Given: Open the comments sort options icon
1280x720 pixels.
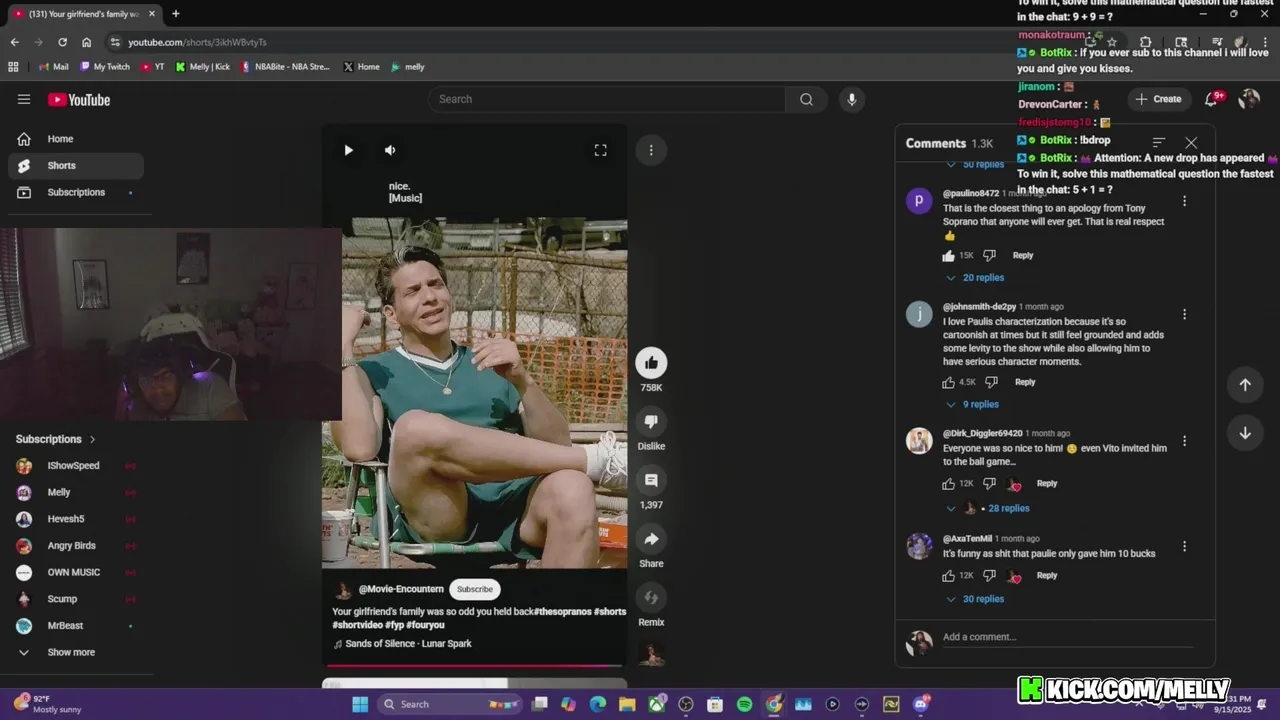Looking at the screenshot, I should tap(1158, 143).
